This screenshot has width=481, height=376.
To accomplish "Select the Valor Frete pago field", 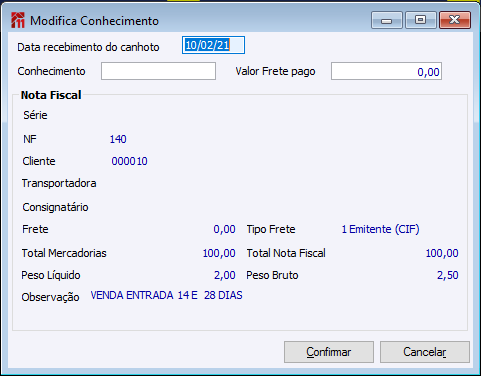I will (386, 71).
